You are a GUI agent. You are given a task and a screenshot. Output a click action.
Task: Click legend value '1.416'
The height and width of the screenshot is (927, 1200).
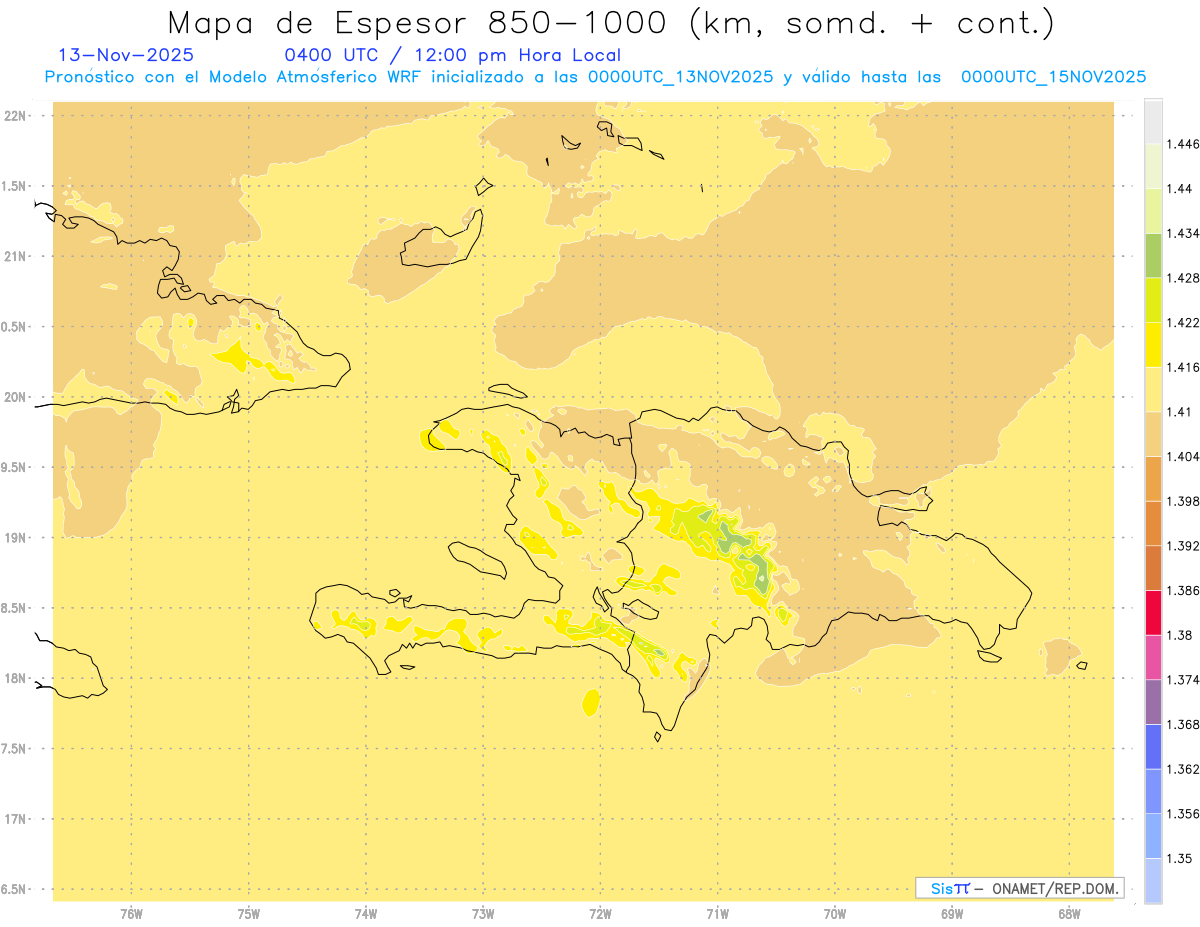[1183, 367]
